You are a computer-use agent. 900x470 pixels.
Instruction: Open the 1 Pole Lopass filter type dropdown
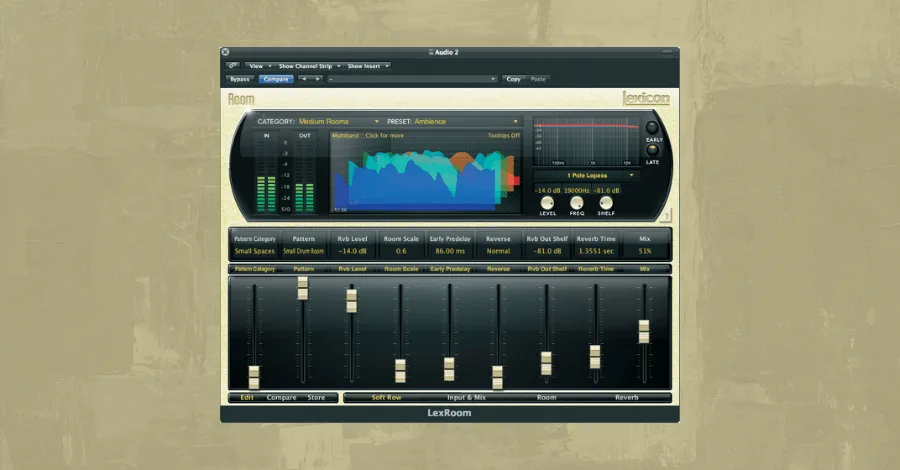pos(585,175)
